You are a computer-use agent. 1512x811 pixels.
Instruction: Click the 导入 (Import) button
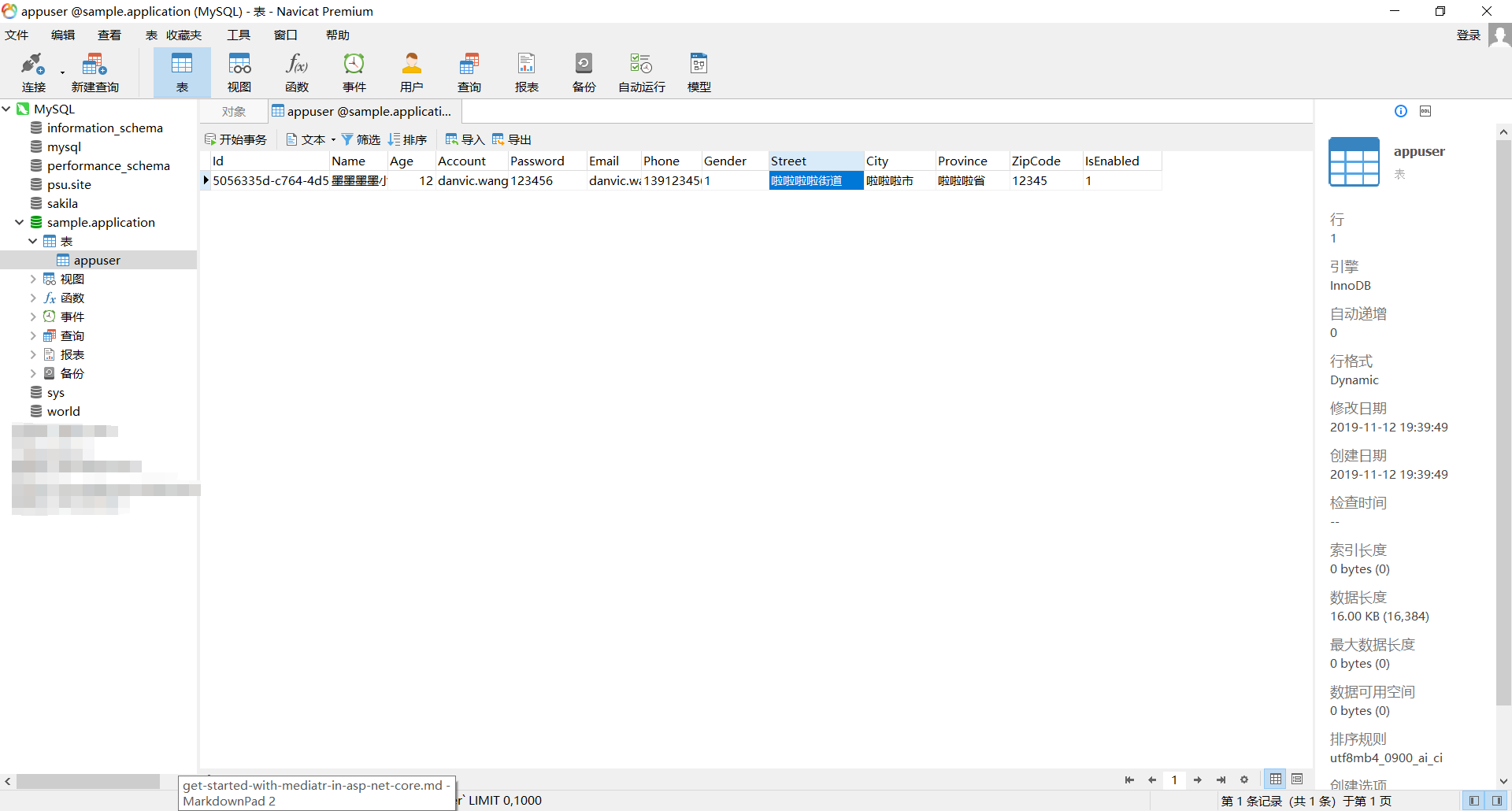coord(465,139)
